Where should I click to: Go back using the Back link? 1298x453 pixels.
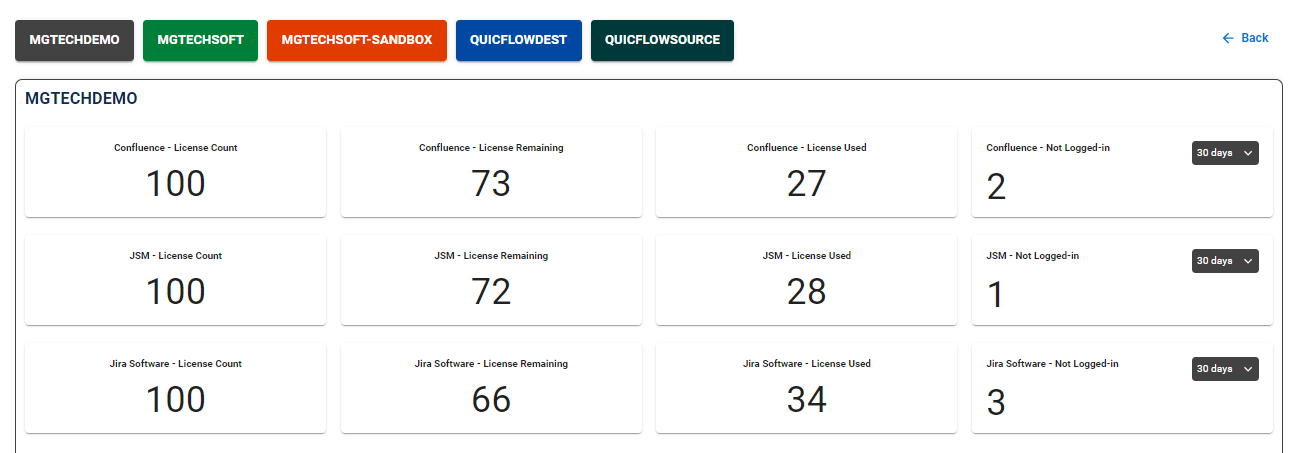click(x=1245, y=38)
